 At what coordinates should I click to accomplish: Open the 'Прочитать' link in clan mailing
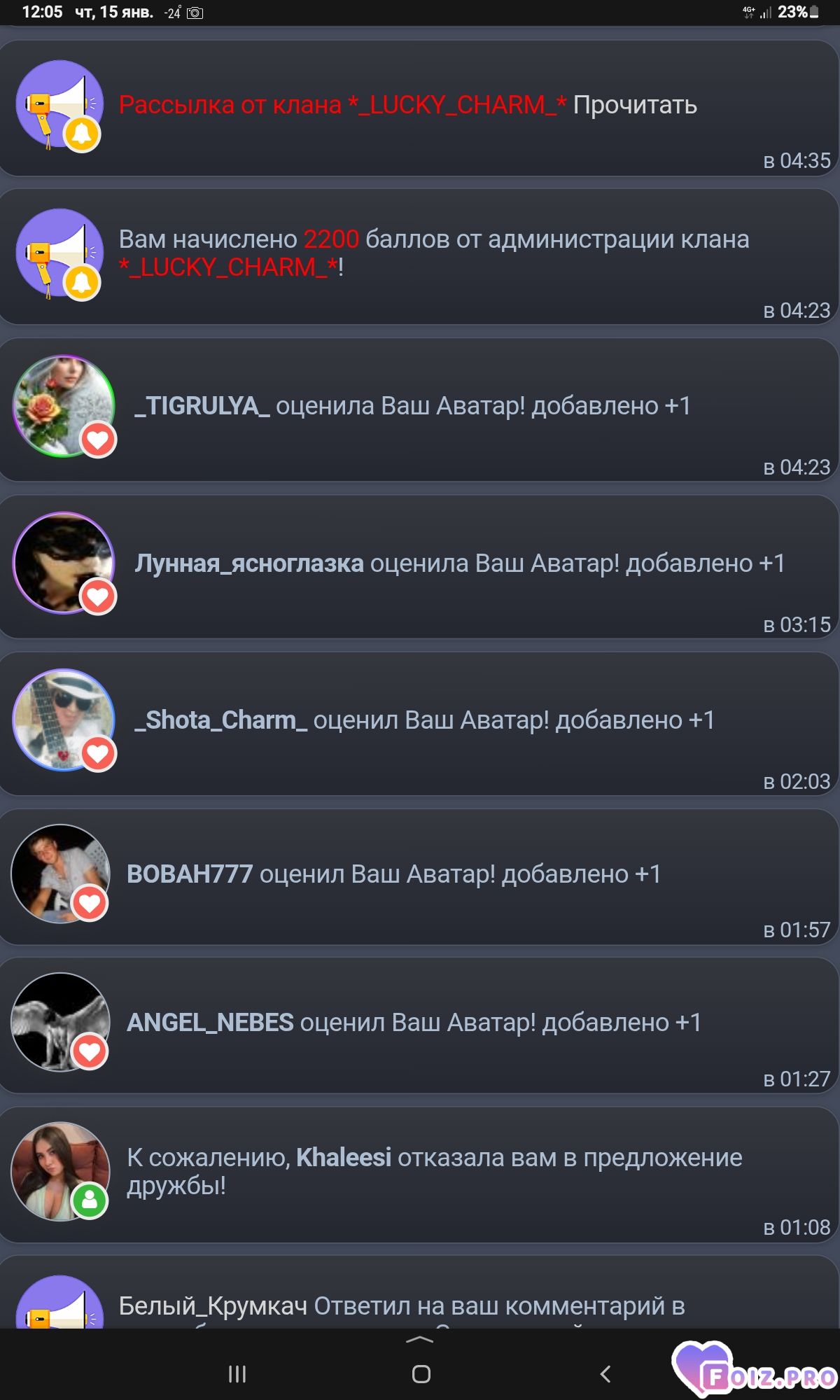pyautogui.click(x=635, y=105)
